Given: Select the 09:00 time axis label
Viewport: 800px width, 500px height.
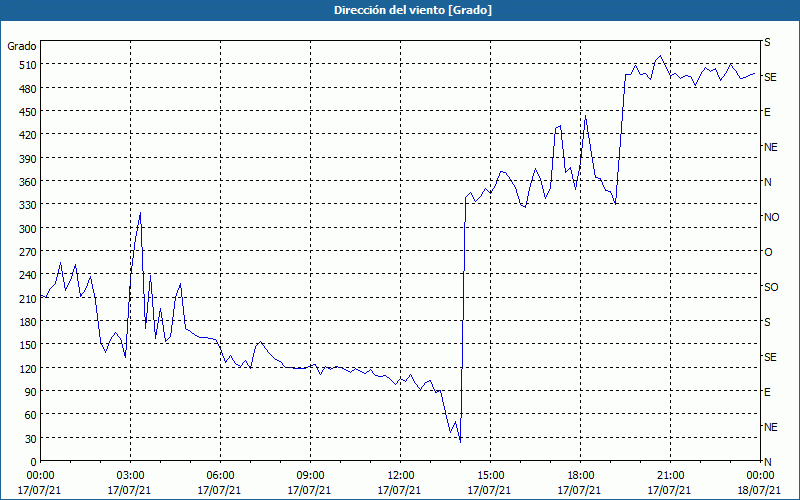Looking at the screenshot, I should 310,476.
